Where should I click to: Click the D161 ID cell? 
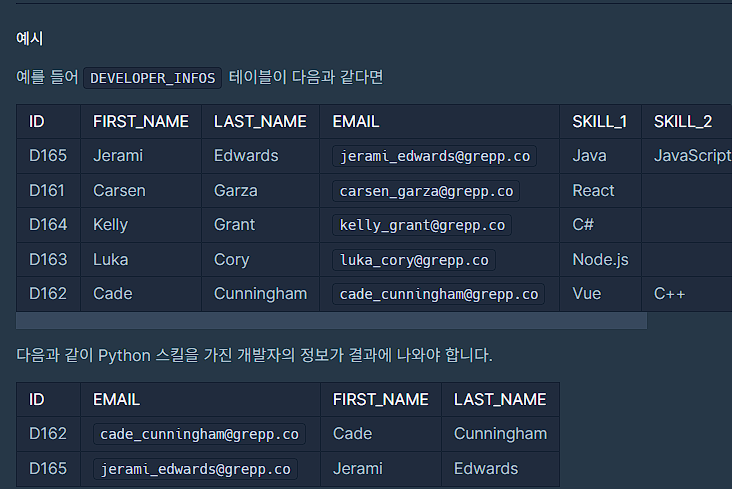tap(47, 191)
